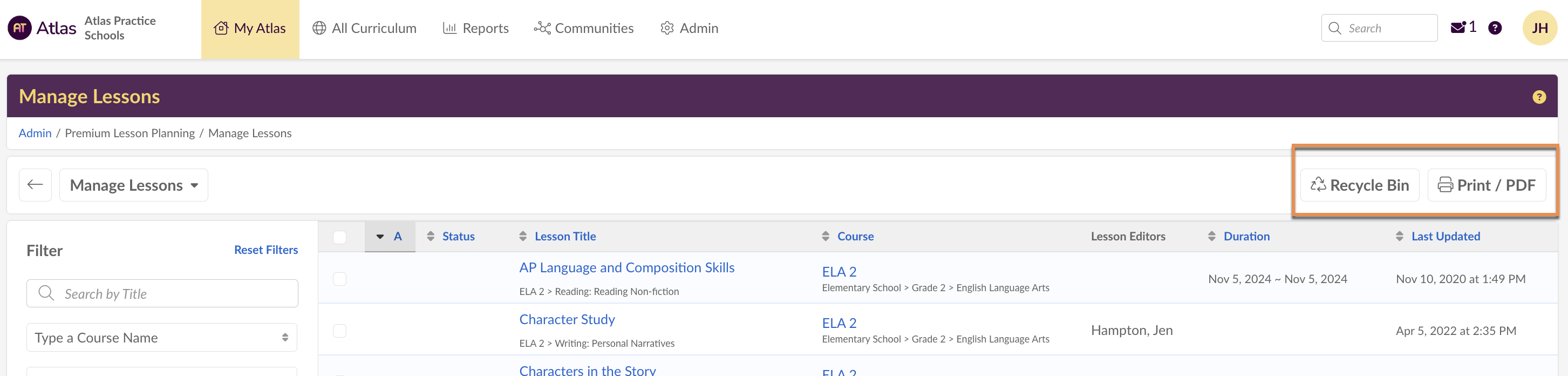Open the Reports menu
This screenshot has height=376, width=1568.
(x=475, y=29)
